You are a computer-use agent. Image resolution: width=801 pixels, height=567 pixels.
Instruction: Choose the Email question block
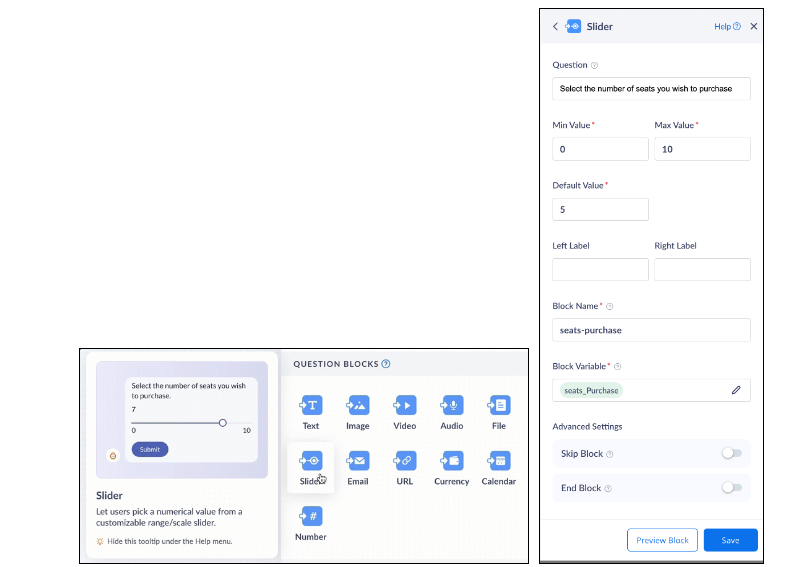point(357,461)
